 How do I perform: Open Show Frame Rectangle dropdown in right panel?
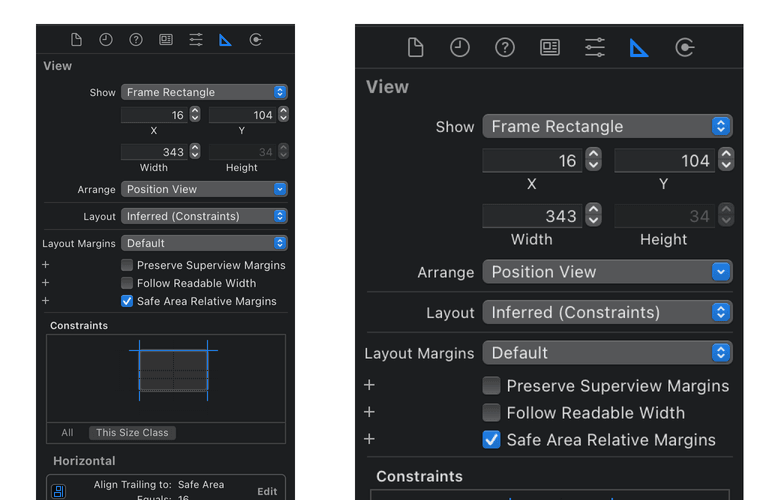(607, 126)
